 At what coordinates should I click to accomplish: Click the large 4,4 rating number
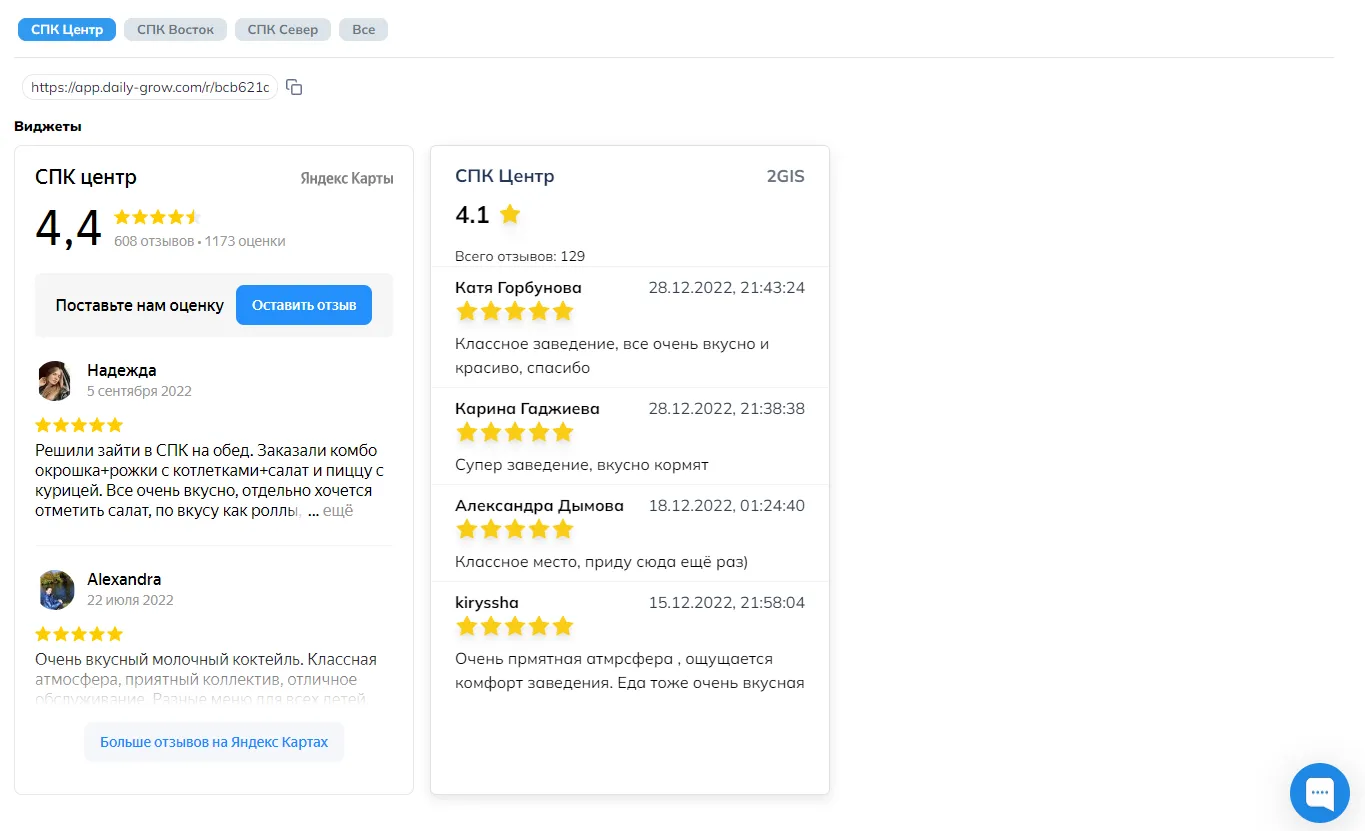[69, 229]
